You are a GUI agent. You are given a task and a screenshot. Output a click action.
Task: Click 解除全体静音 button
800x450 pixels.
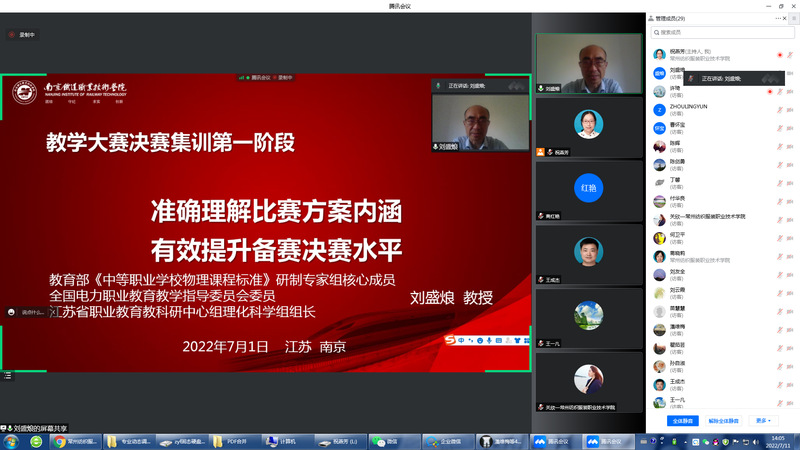pos(726,421)
